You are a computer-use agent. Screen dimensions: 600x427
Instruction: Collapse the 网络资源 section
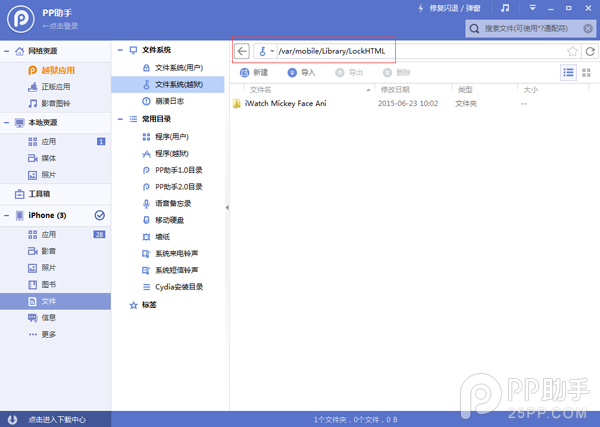pyautogui.click(x=7, y=51)
